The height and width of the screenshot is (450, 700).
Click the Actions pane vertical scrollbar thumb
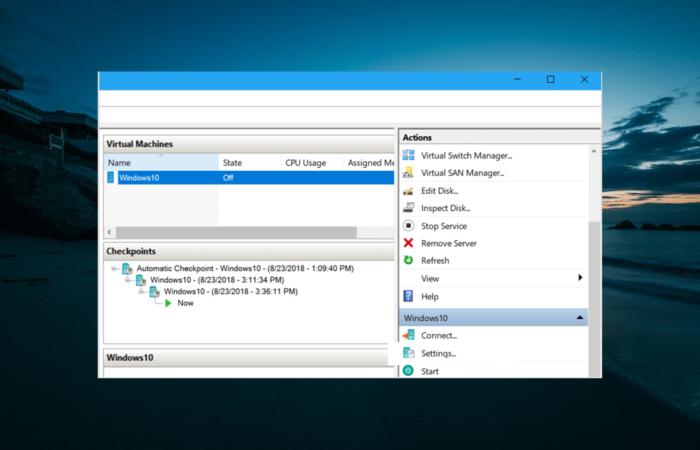coord(594,299)
